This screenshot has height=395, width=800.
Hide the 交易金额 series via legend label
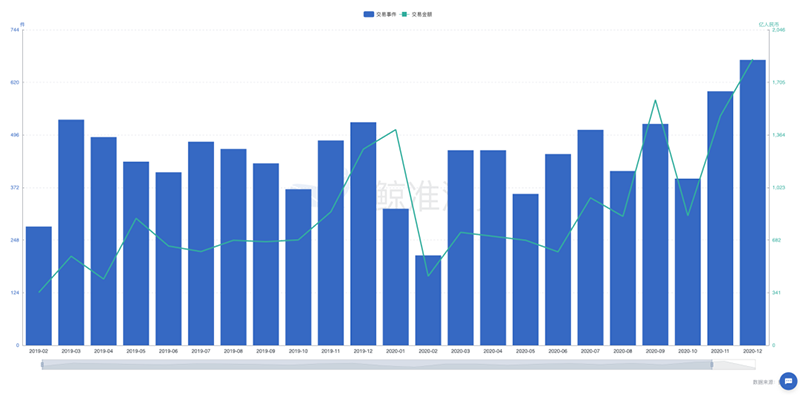[422, 15]
